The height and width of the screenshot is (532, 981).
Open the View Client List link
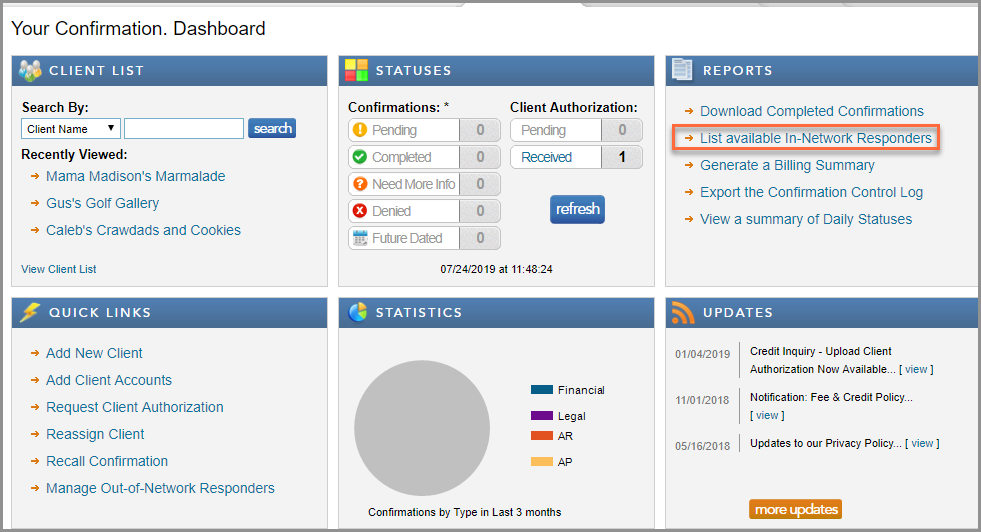click(59, 269)
